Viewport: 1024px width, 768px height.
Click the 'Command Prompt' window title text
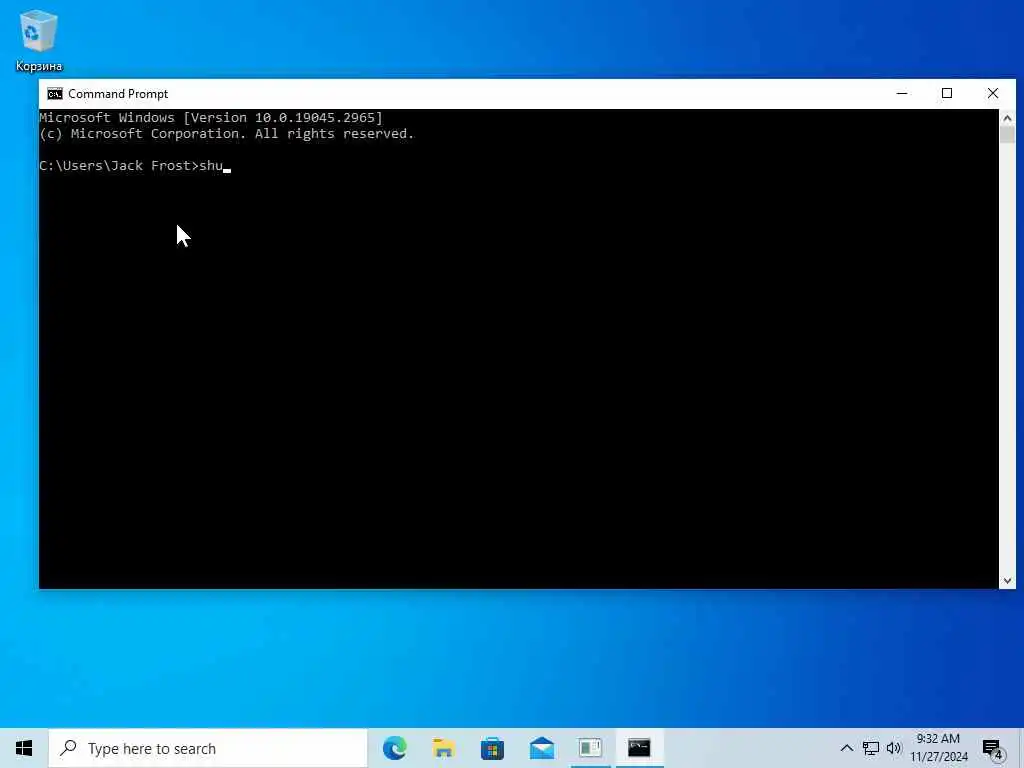click(118, 94)
